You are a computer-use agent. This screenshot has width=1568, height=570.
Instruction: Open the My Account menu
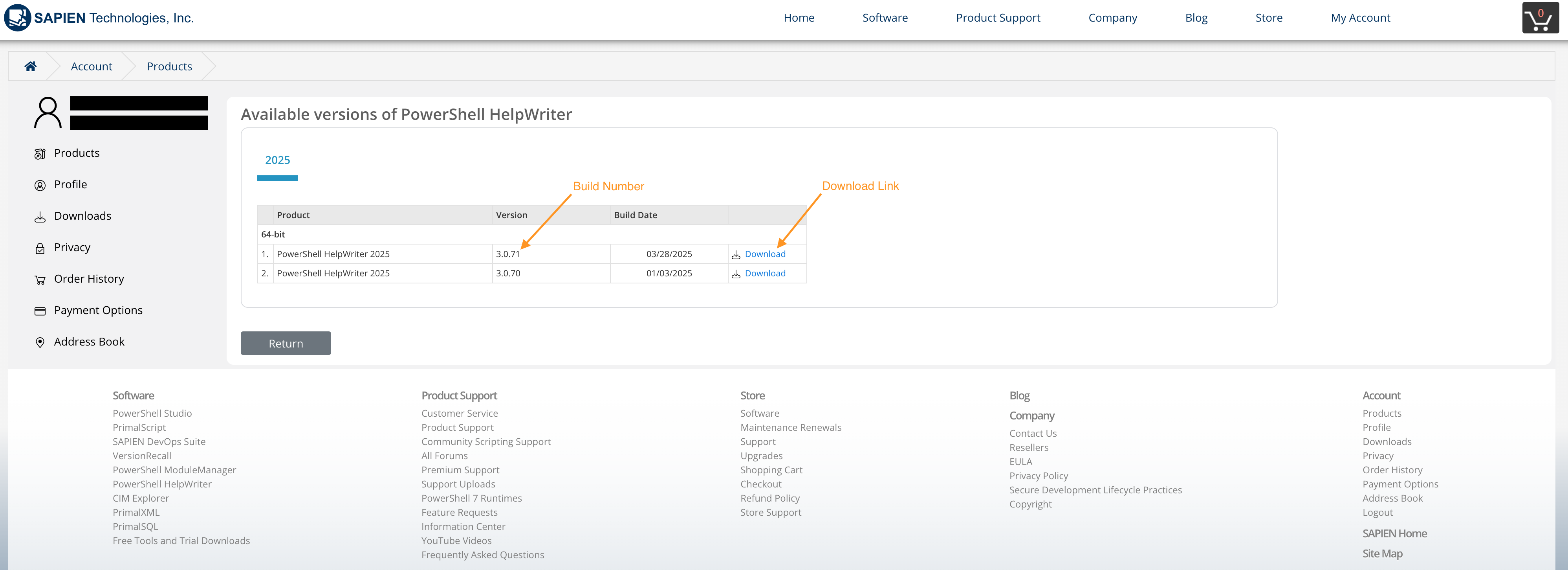pyautogui.click(x=1361, y=18)
